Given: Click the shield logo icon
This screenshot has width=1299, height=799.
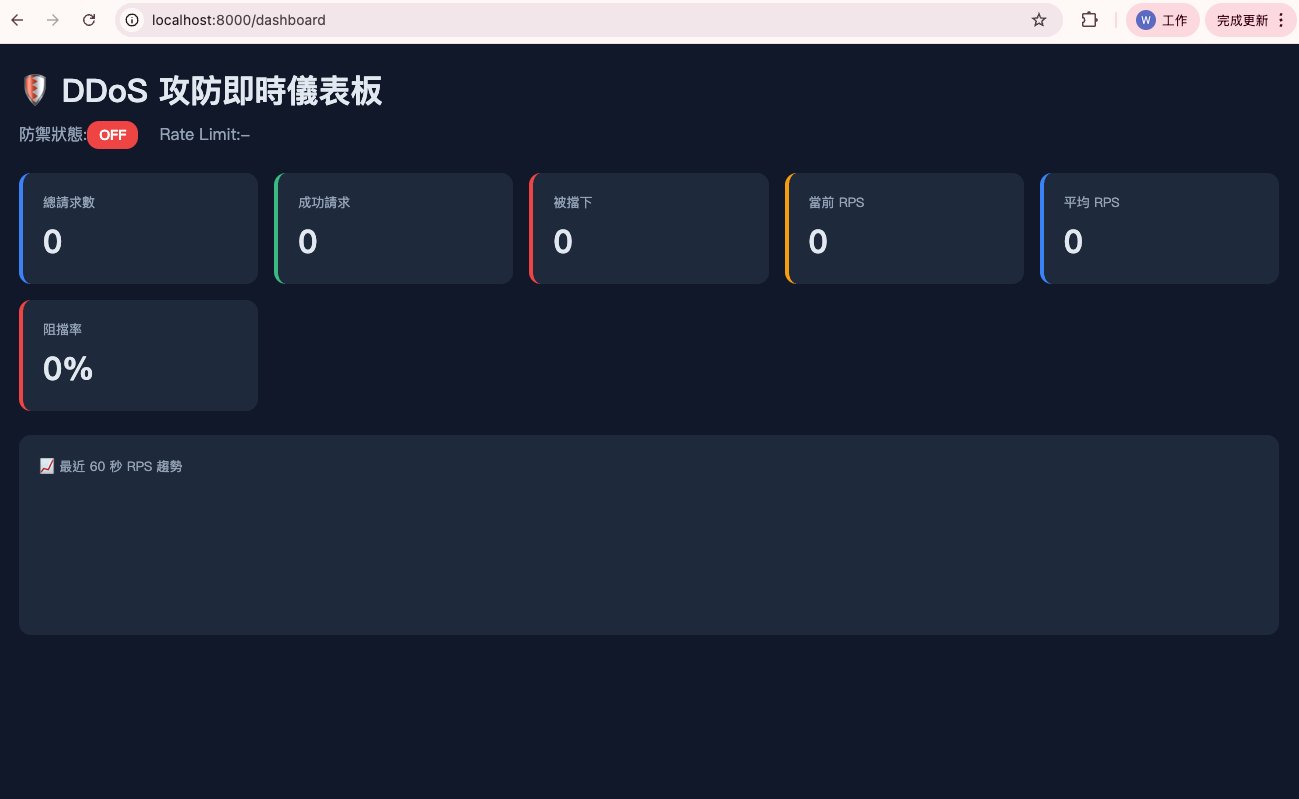Looking at the screenshot, I should pos(35,91).
